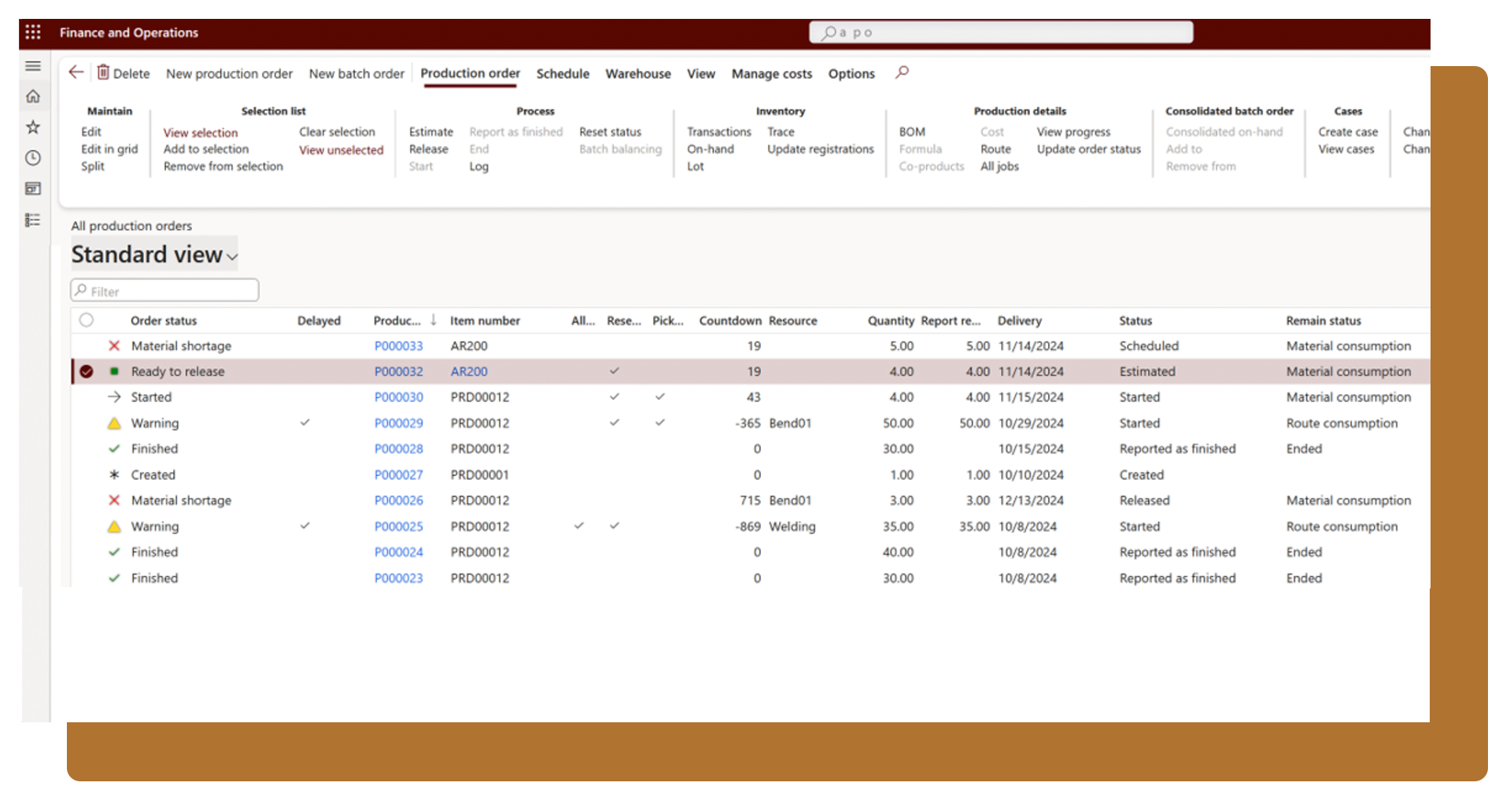Open production order P000033 link
Viewport: 1499px width, 812px height.
398,346
